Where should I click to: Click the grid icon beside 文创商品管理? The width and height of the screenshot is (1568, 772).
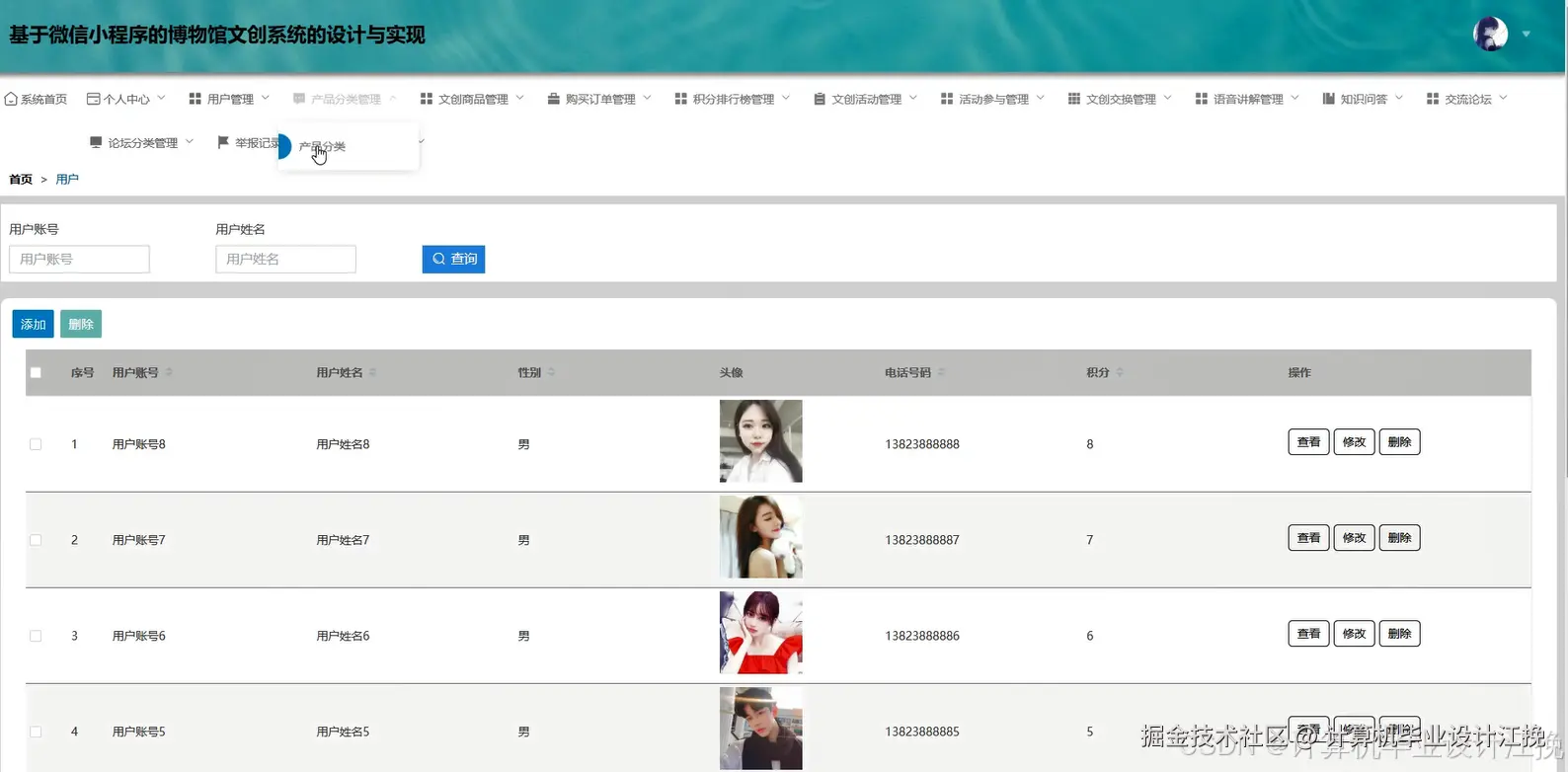pyautogui.click(x=427, y=99)
